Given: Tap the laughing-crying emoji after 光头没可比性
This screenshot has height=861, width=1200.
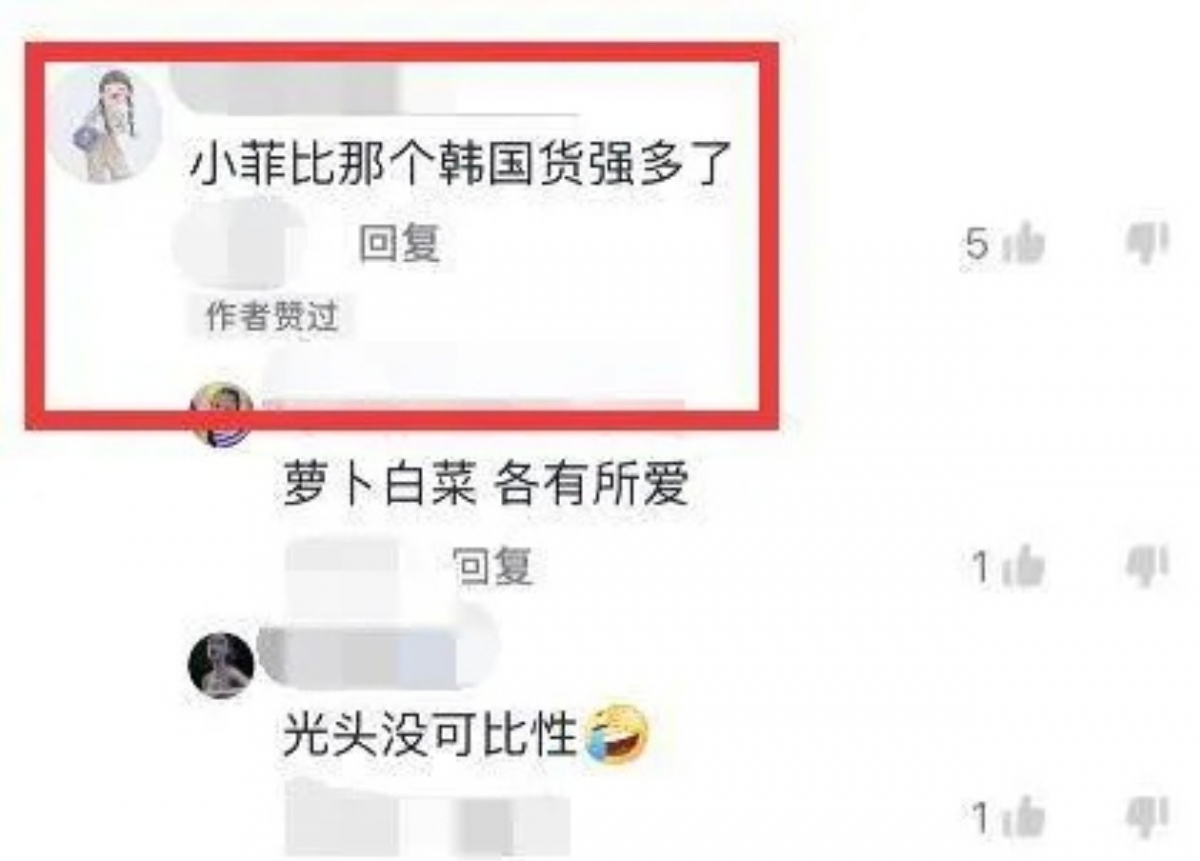Looking at the screenshot, I should [617, 736].
